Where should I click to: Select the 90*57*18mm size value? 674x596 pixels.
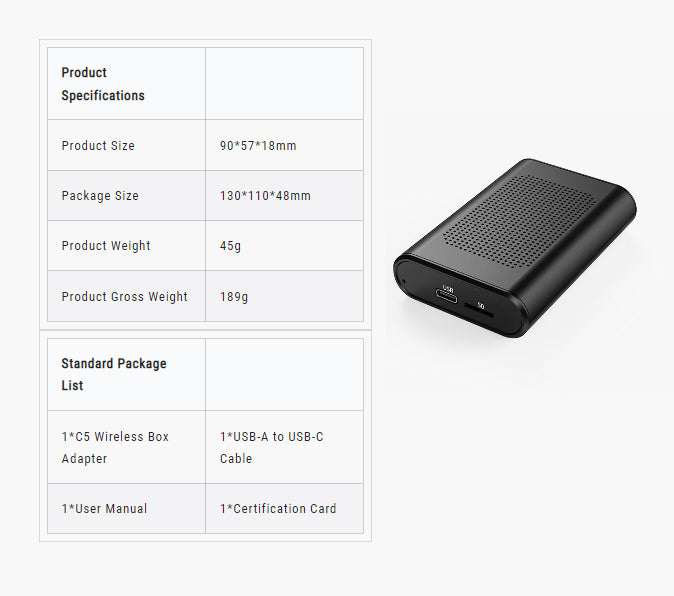(258, 146)
